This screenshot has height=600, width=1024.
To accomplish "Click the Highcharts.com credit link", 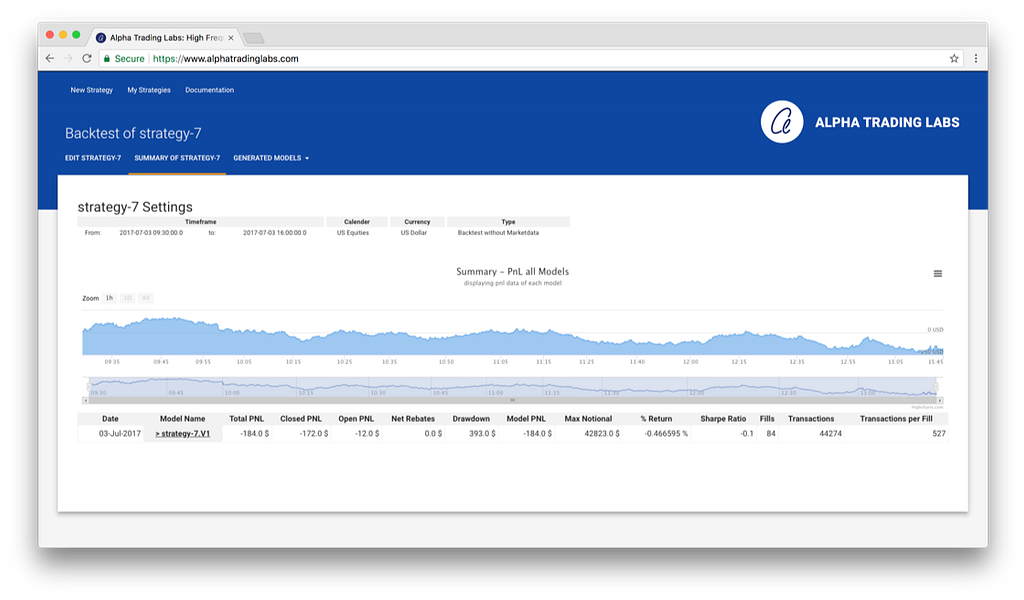I will tap(927, 407).
